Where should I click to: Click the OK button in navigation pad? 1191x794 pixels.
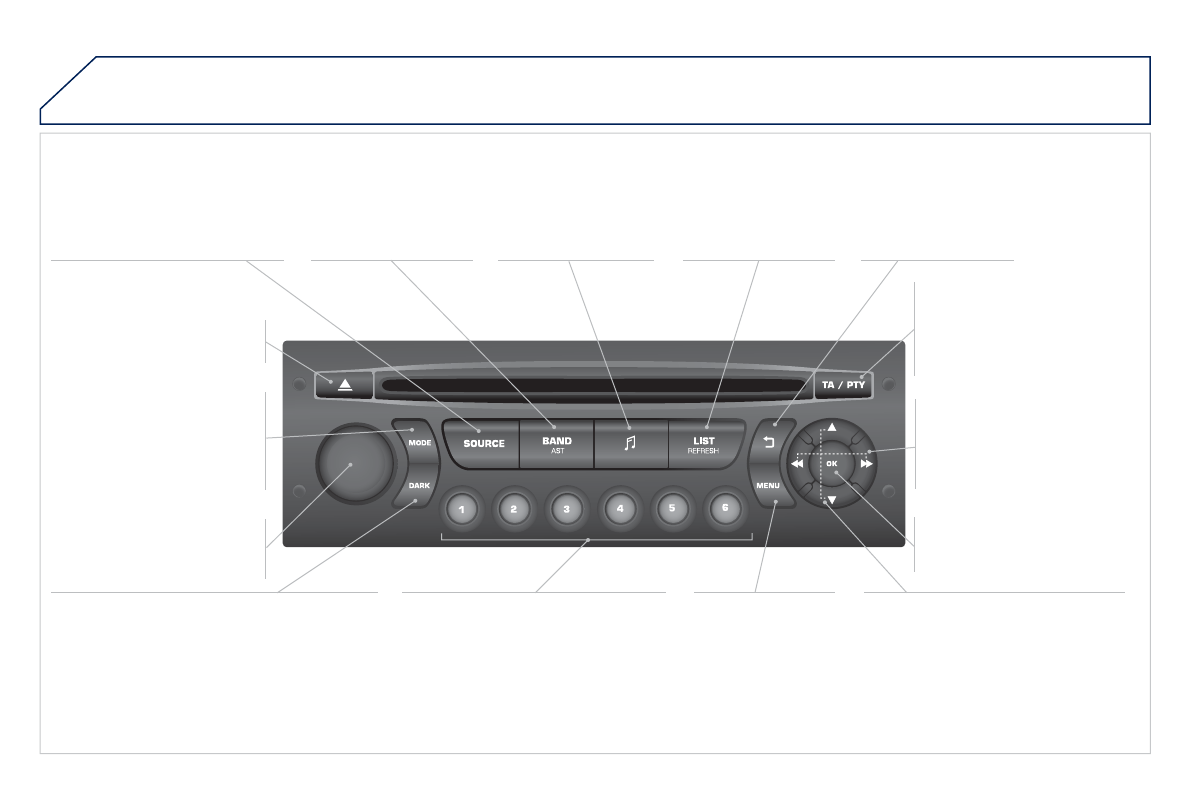832,463
